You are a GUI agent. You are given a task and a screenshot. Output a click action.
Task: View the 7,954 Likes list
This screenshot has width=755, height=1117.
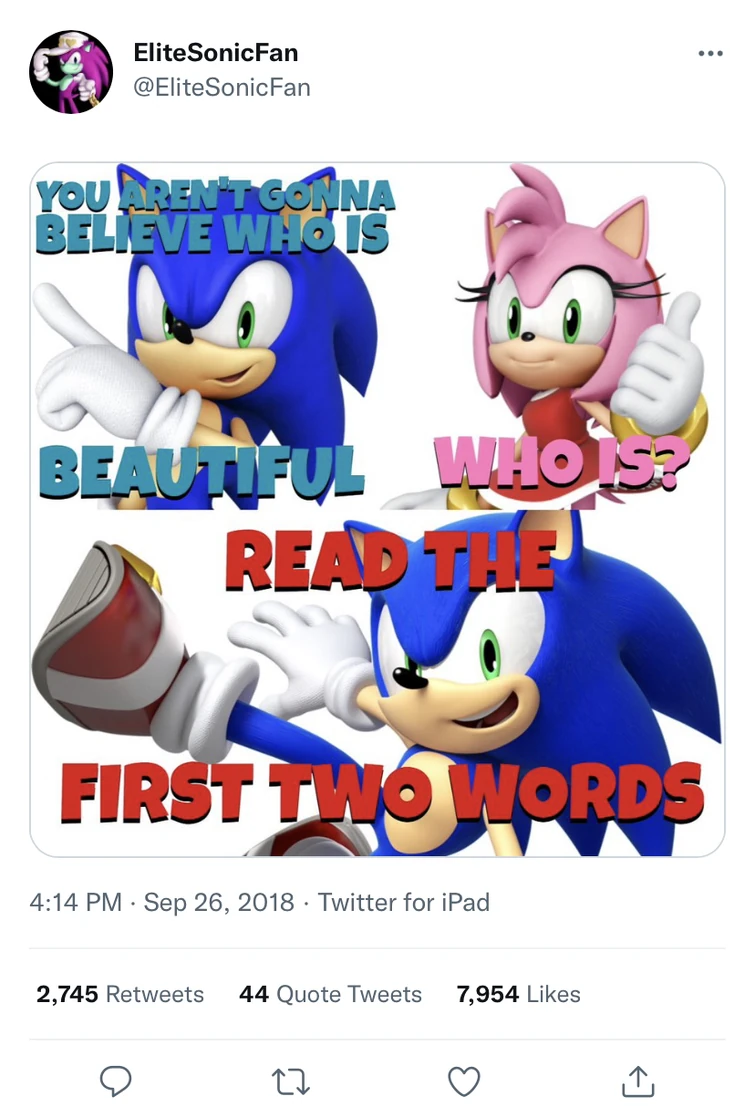[517, 994]
